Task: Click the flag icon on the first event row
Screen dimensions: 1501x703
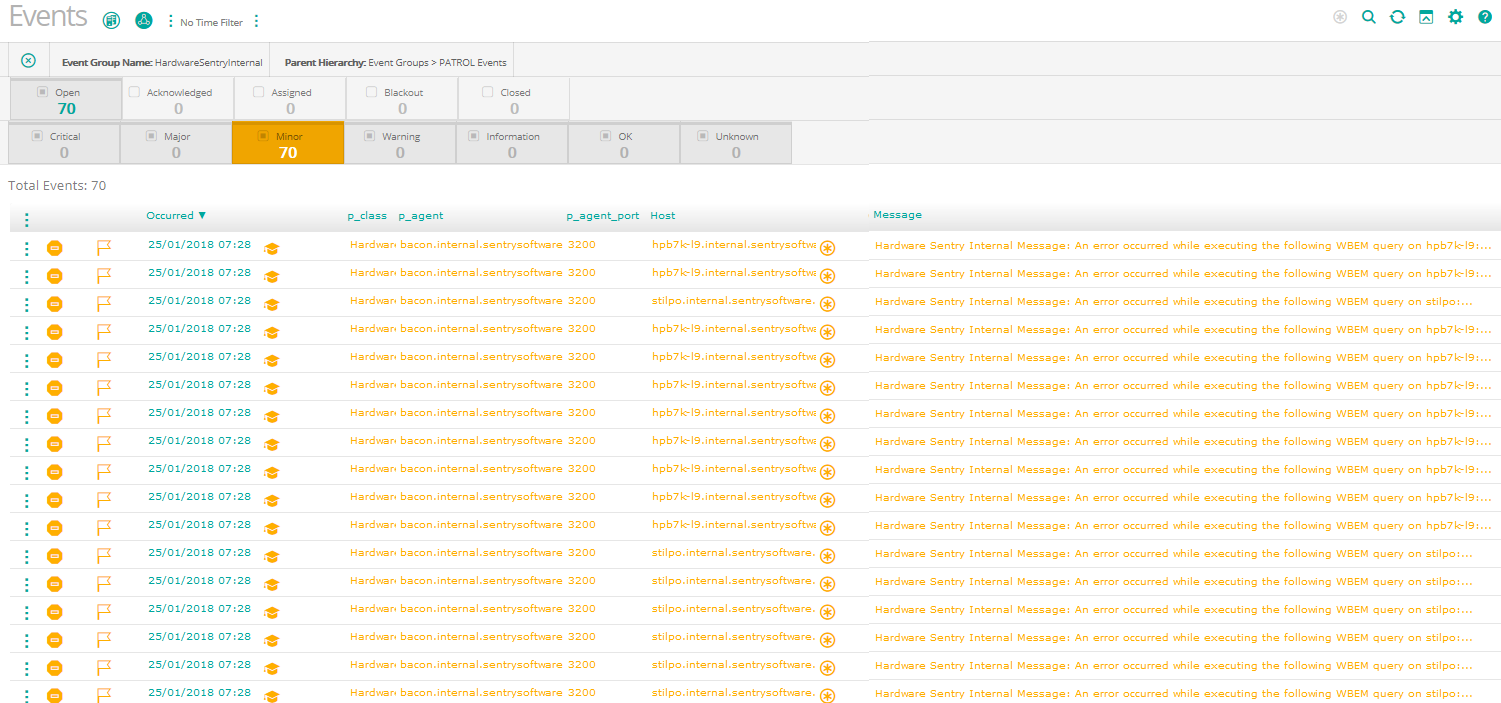Action: 104,247
